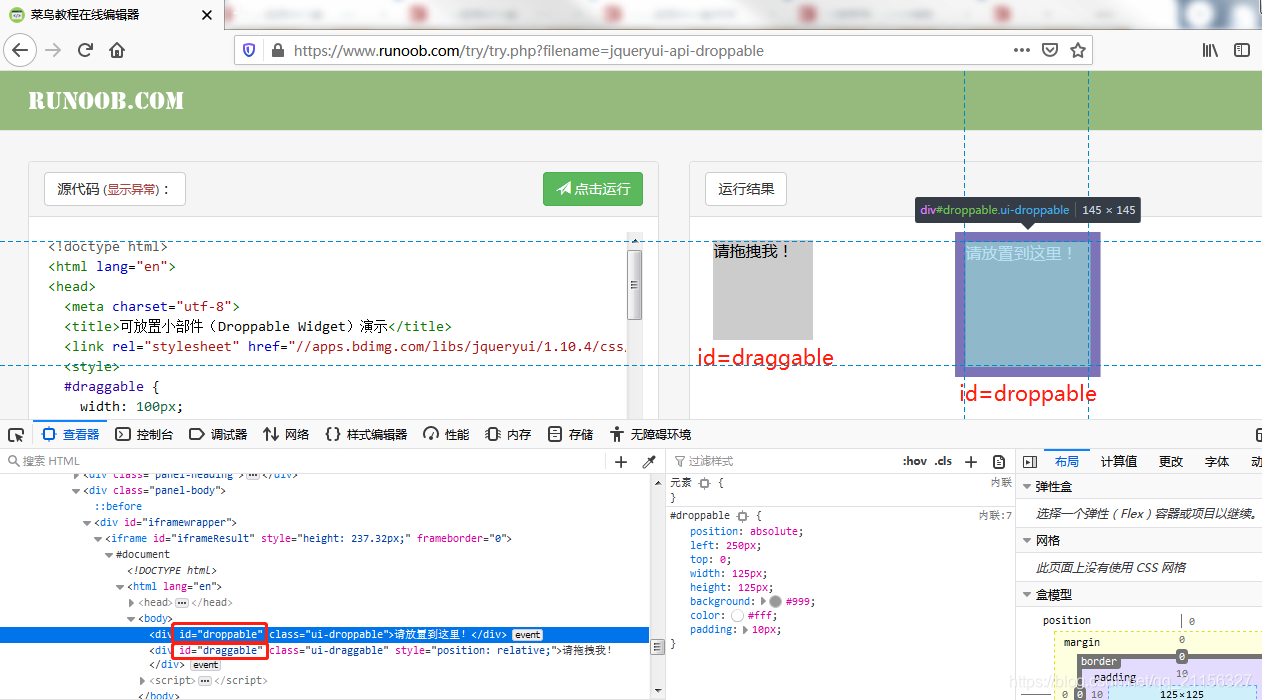The height and width of the screenshot is (700, 1262).
Task: Collapse the html lang node
Action: point(118,587)
